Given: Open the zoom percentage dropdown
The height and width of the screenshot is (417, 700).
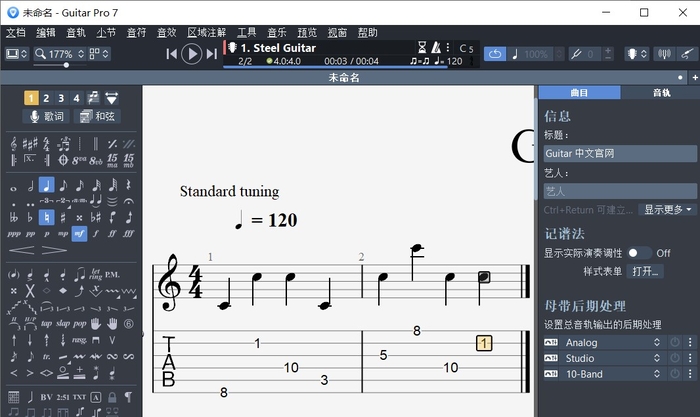Looking at the screenshot, I should (x=82, y=54).
